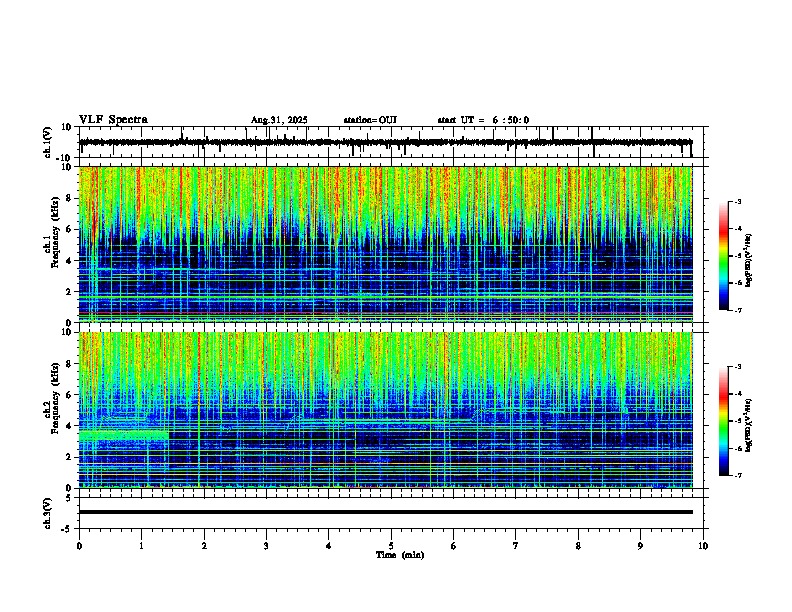Click the ch.1 voltage waveform trace

385,142
